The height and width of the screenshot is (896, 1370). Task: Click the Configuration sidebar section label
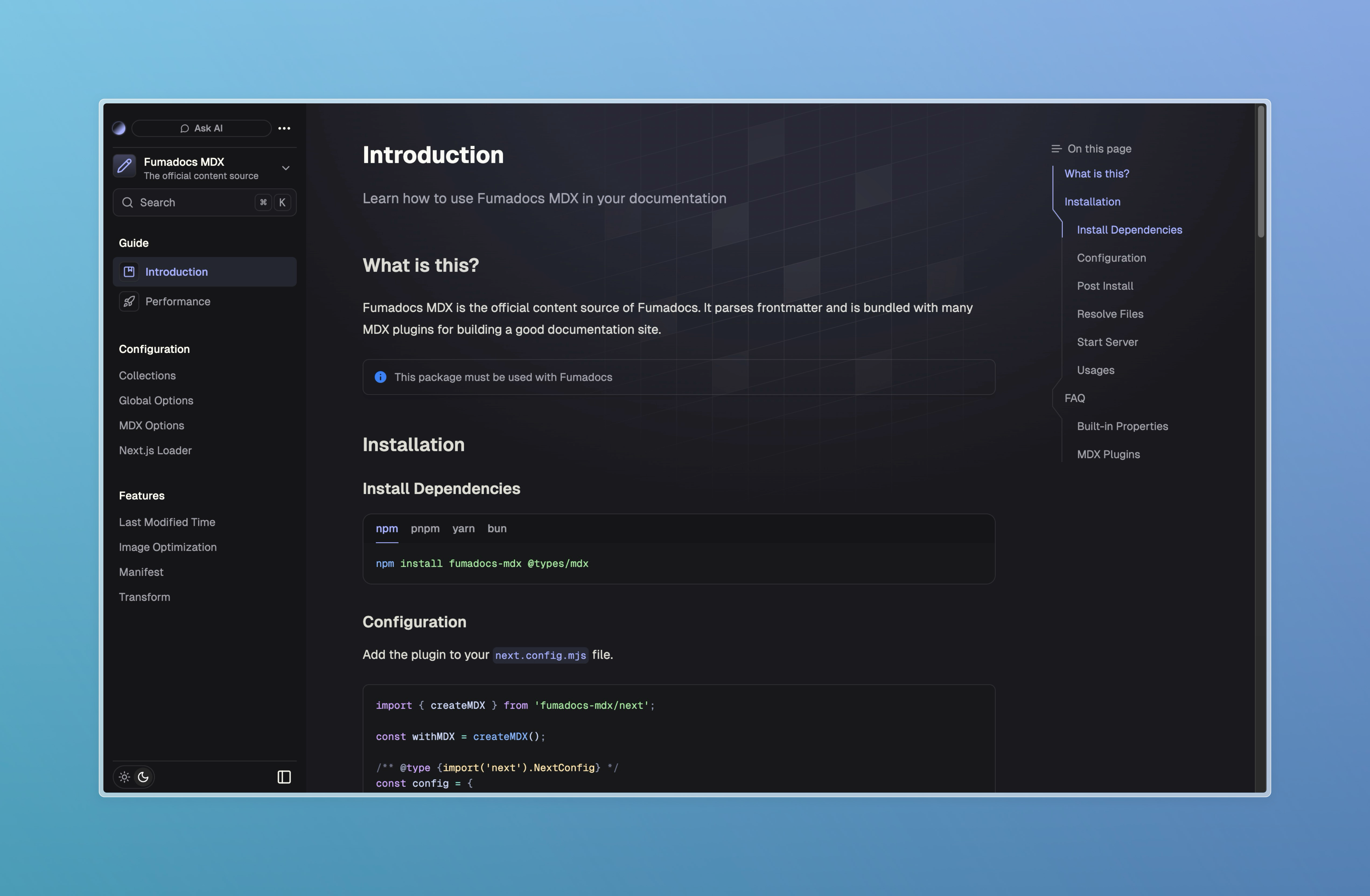point(154,349)
